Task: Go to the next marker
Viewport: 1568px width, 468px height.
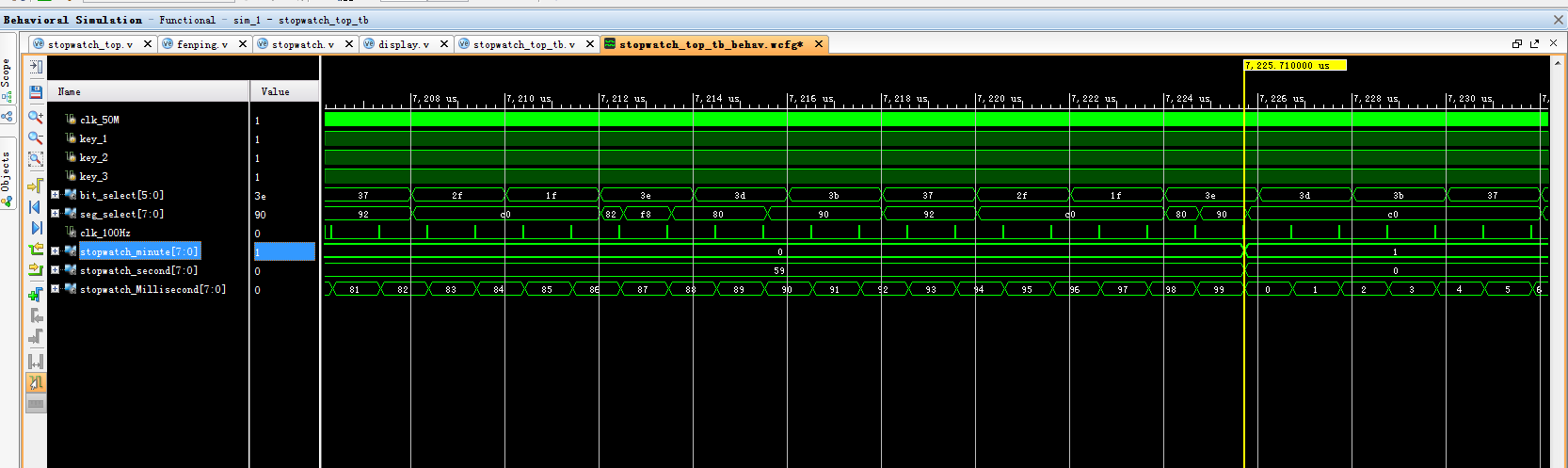Action: click(x=36, y=336)
